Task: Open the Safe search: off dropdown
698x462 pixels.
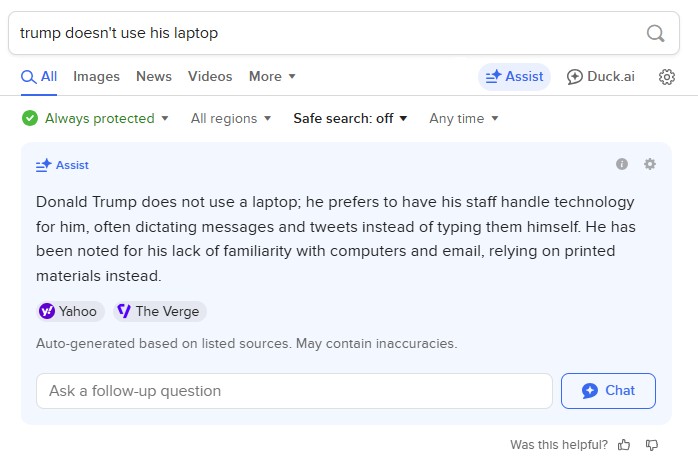Action: point(350,118)
